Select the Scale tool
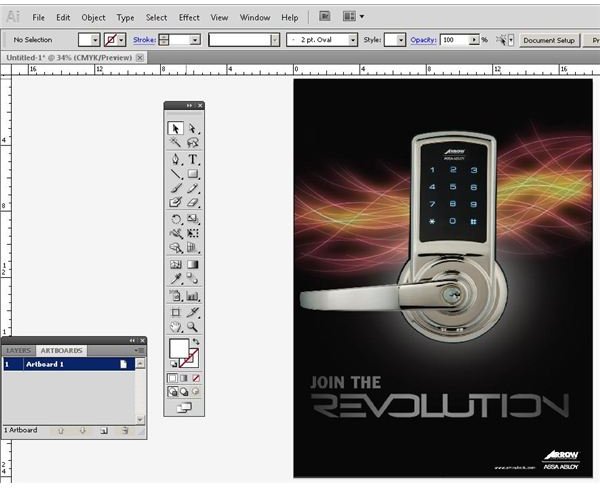600x488 pixels. (x=192, y=219)
